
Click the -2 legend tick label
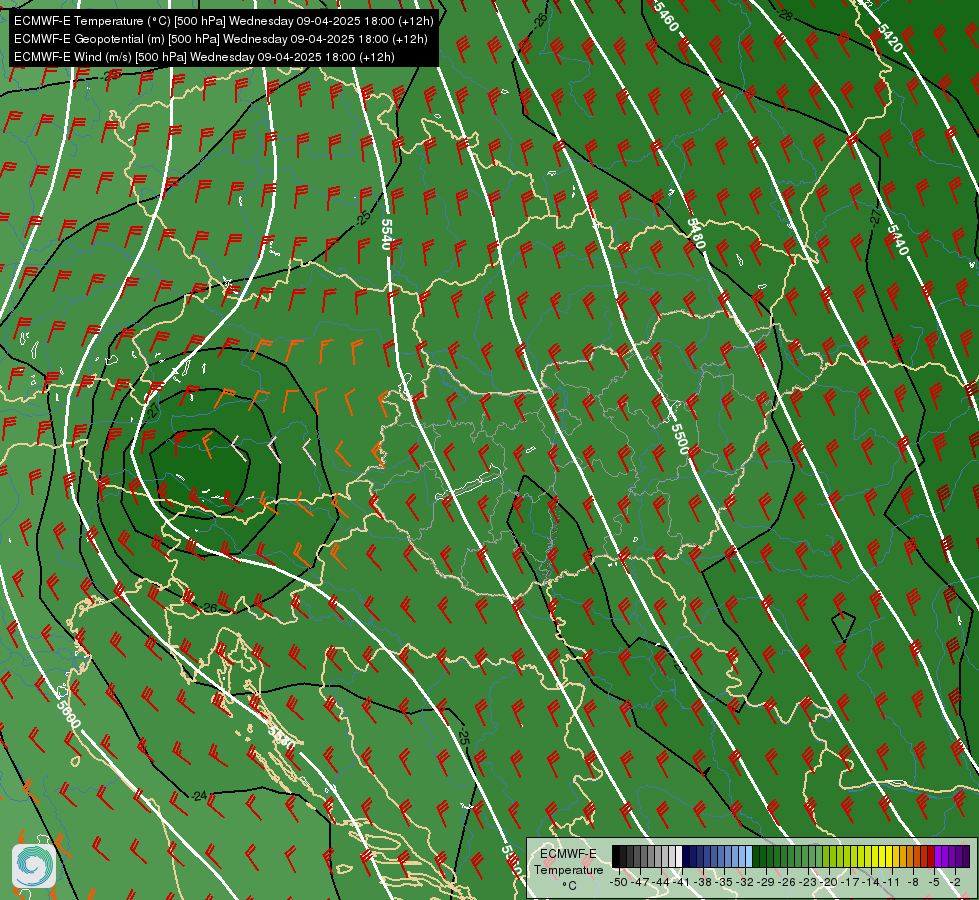(955, 882)
